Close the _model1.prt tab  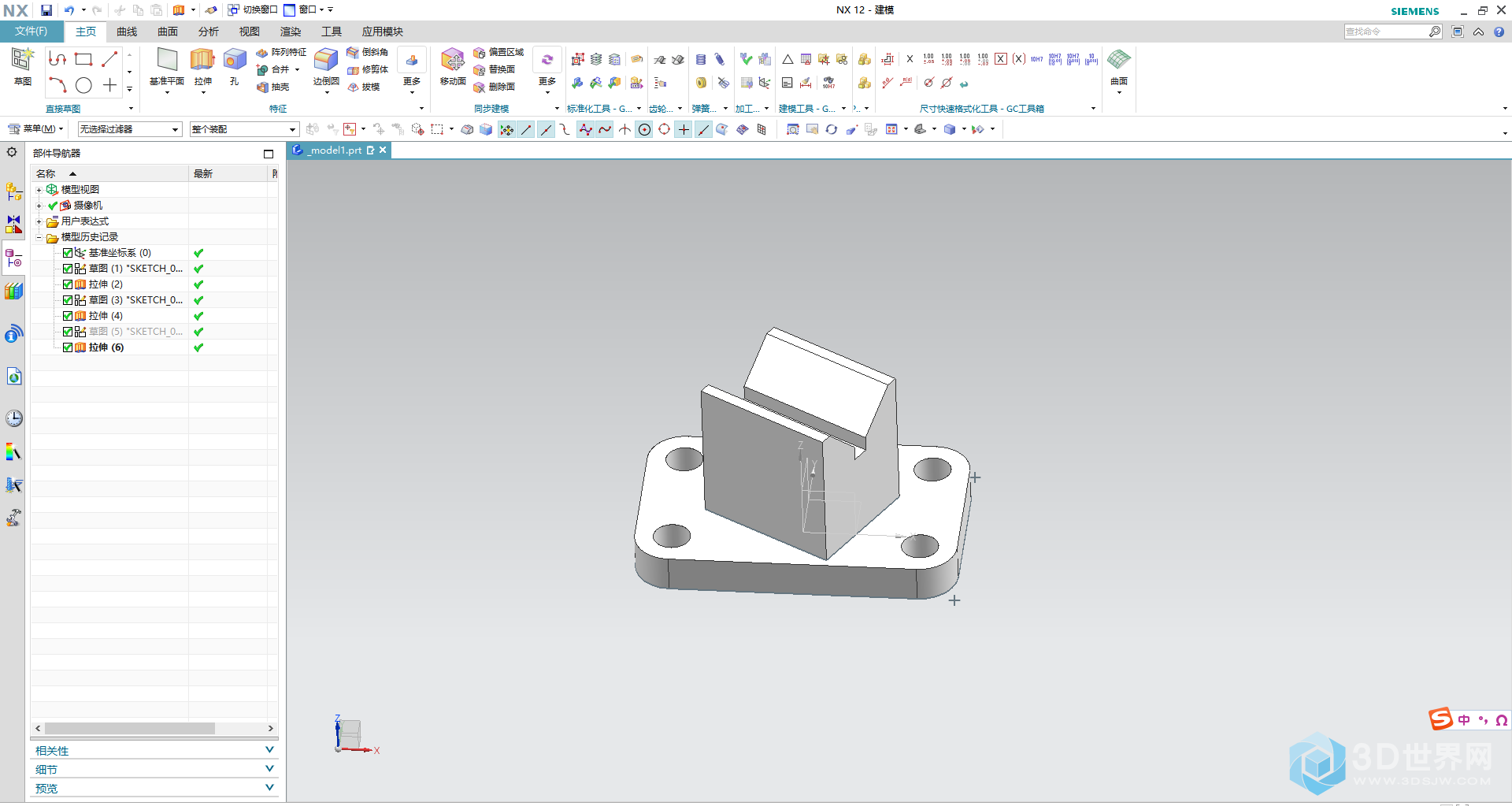[383, 150]
